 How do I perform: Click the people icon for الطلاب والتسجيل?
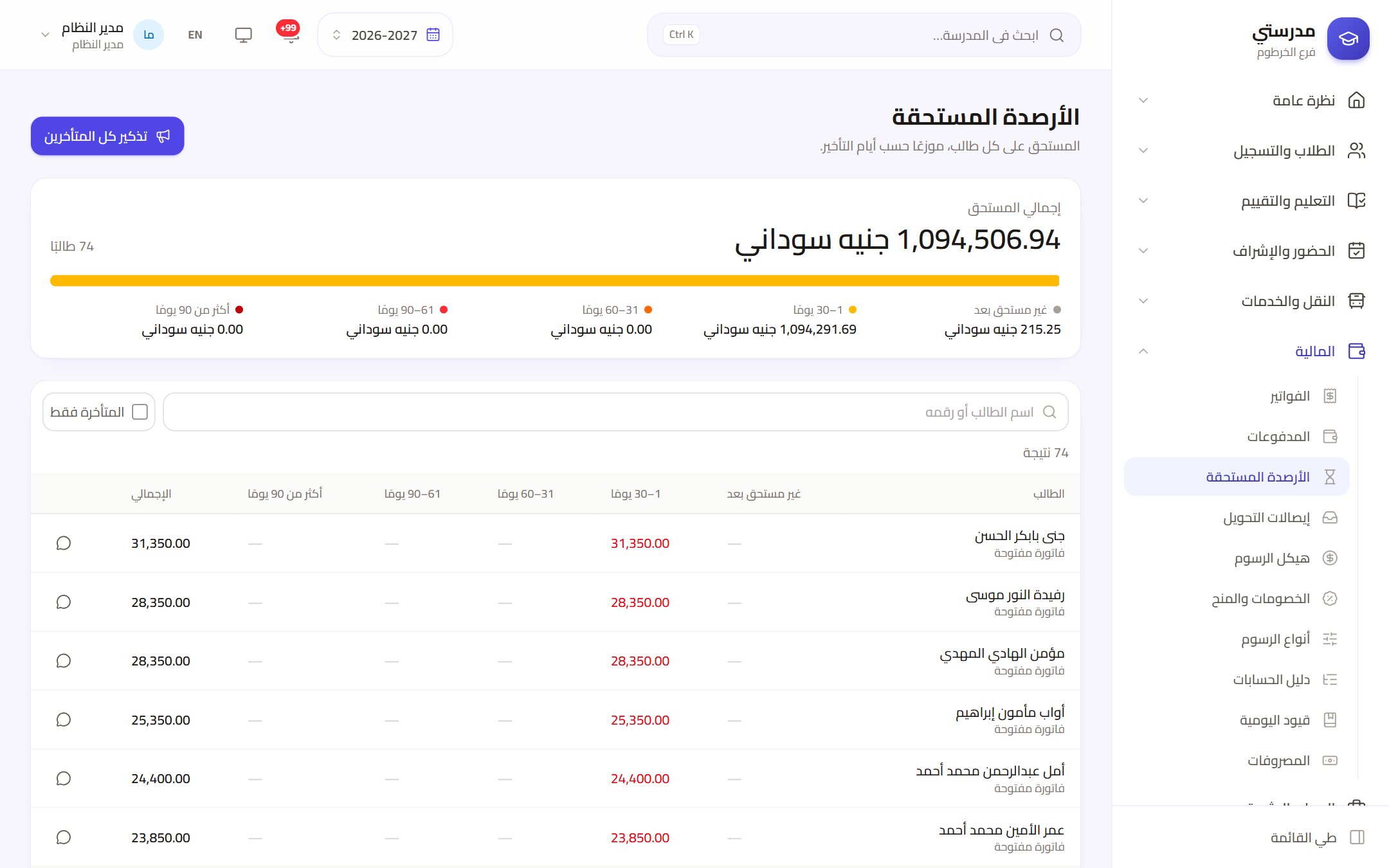(x=1356, y=150)
